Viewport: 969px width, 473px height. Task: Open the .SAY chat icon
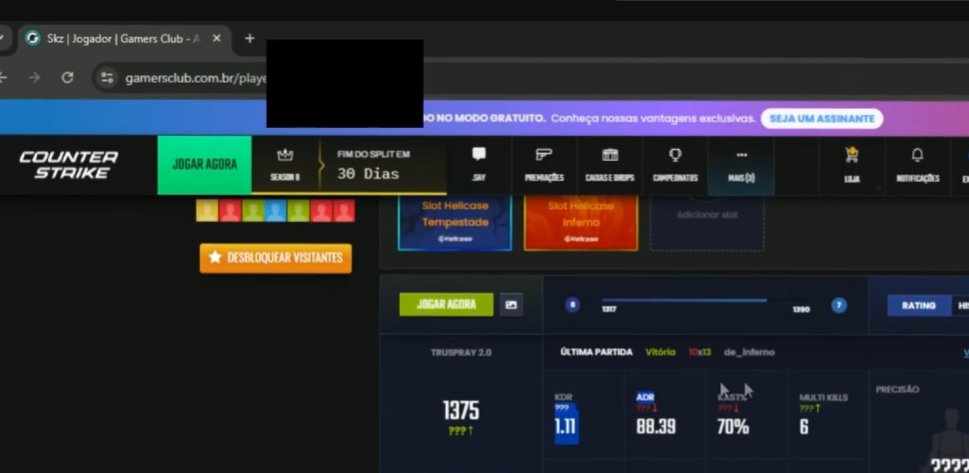pos(479,164)
